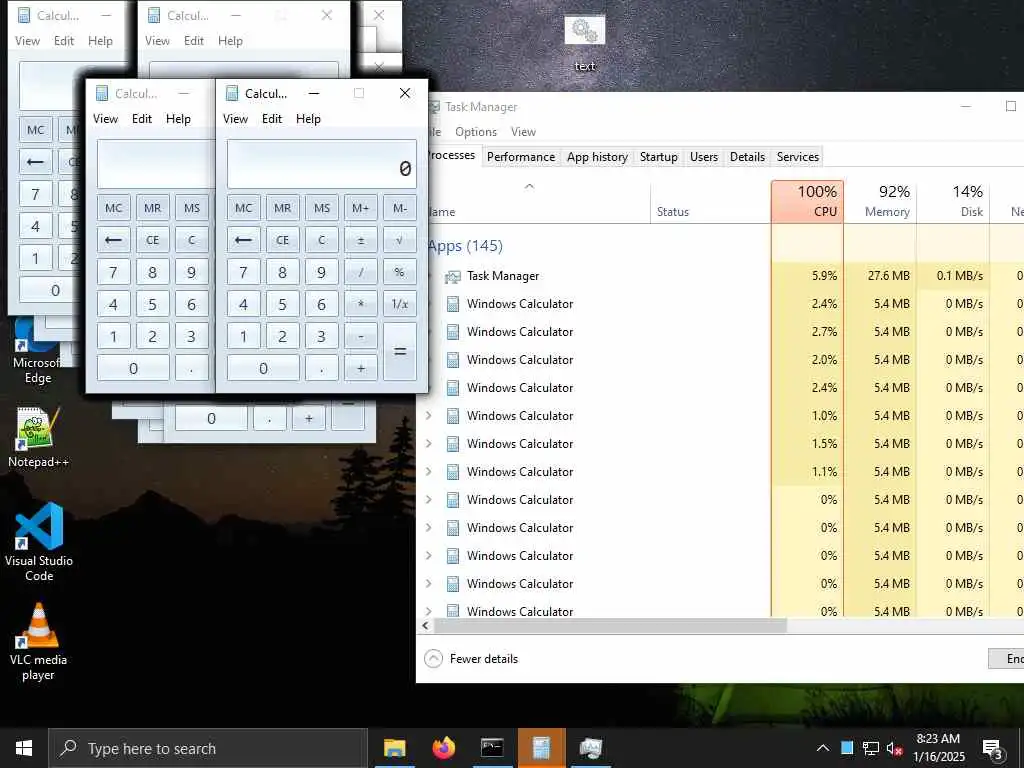Click the percent key on active Calculator
The height and width of the screenshot is (768, 1024).
[400, 272]
